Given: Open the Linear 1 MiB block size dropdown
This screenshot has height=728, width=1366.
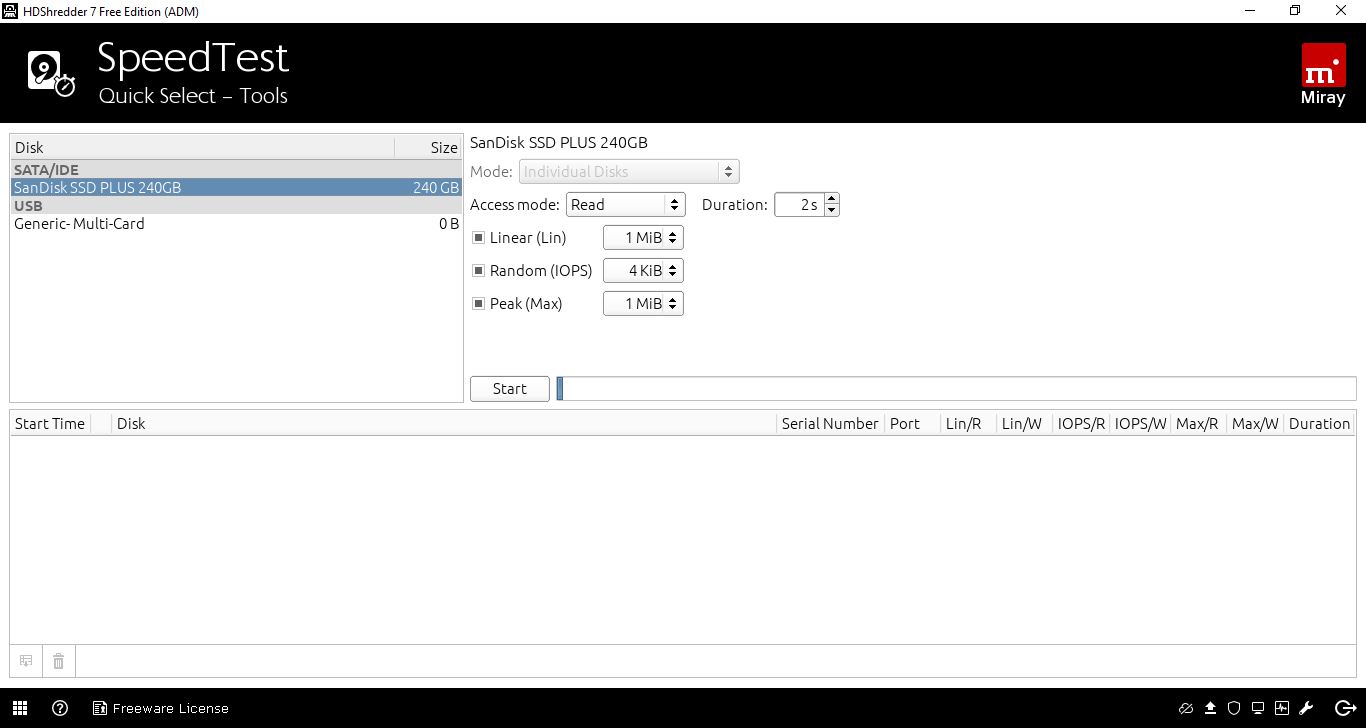Looking at the screenshot, I should tap(643, 238).
